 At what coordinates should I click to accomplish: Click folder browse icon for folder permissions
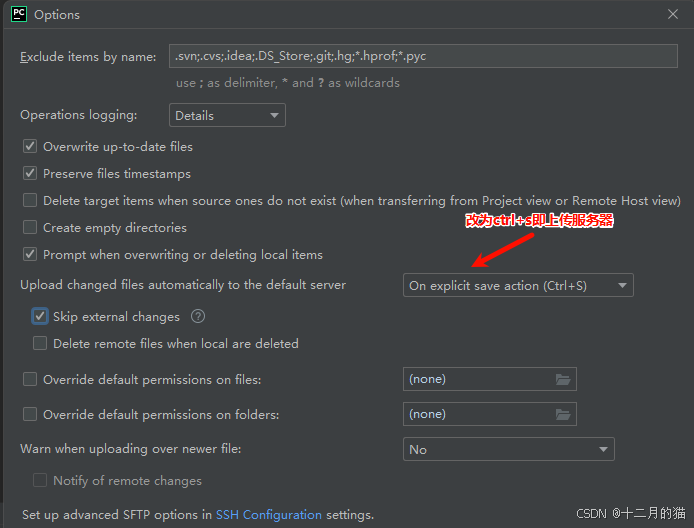[563, 414]
